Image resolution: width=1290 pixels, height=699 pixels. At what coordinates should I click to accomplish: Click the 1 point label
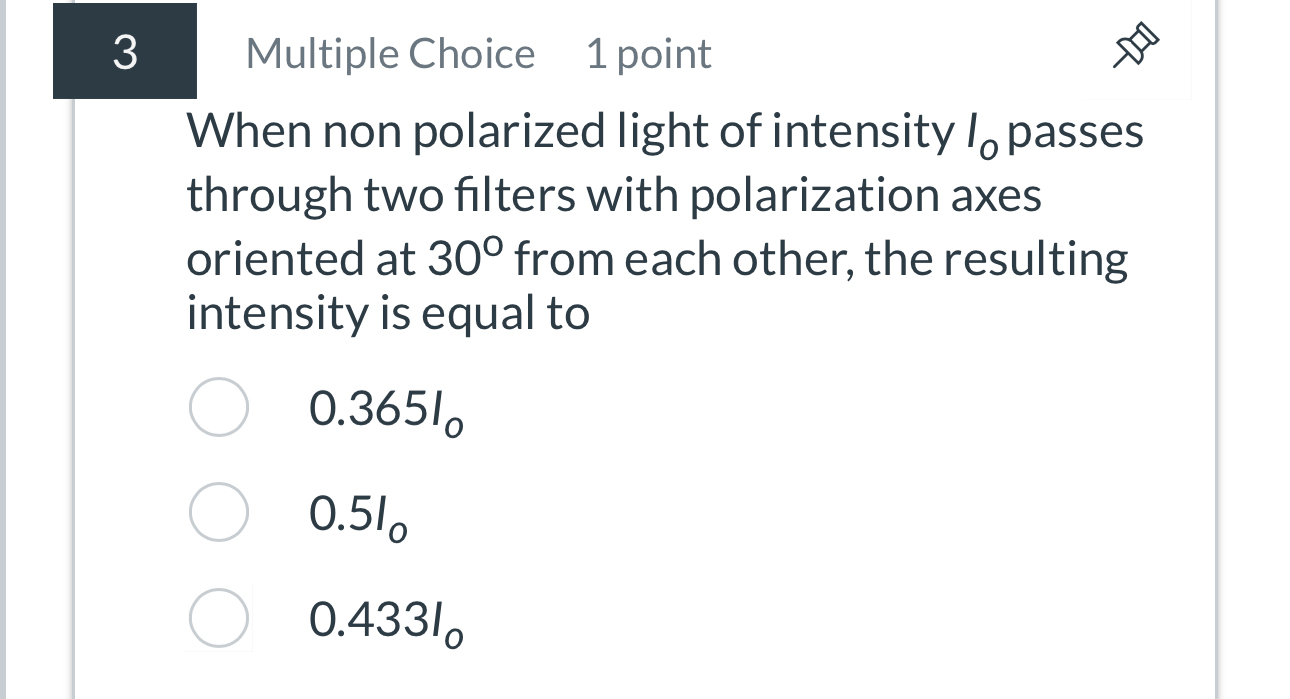648,53
